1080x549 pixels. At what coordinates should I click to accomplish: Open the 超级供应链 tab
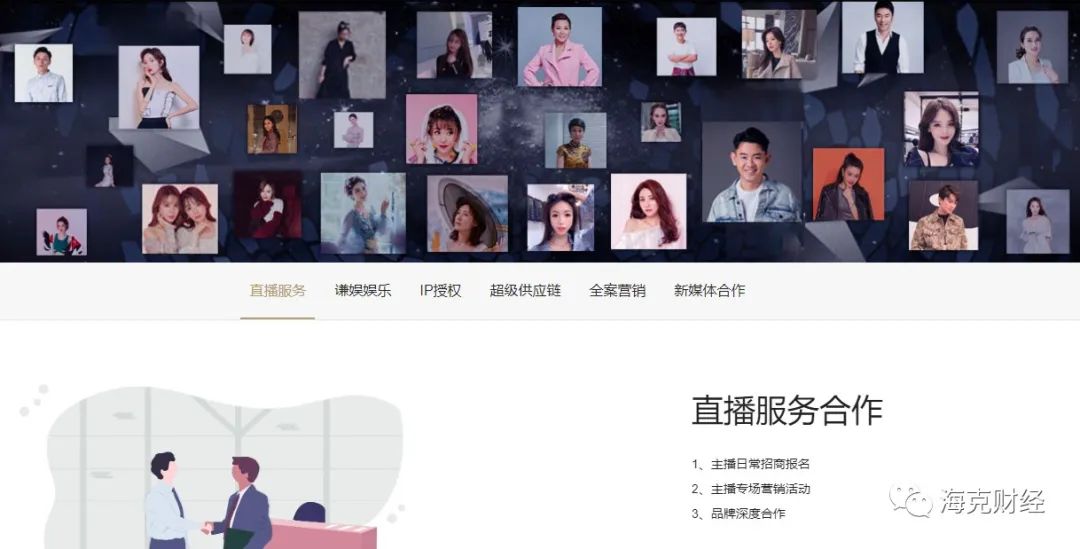click(x=525, y=291)
